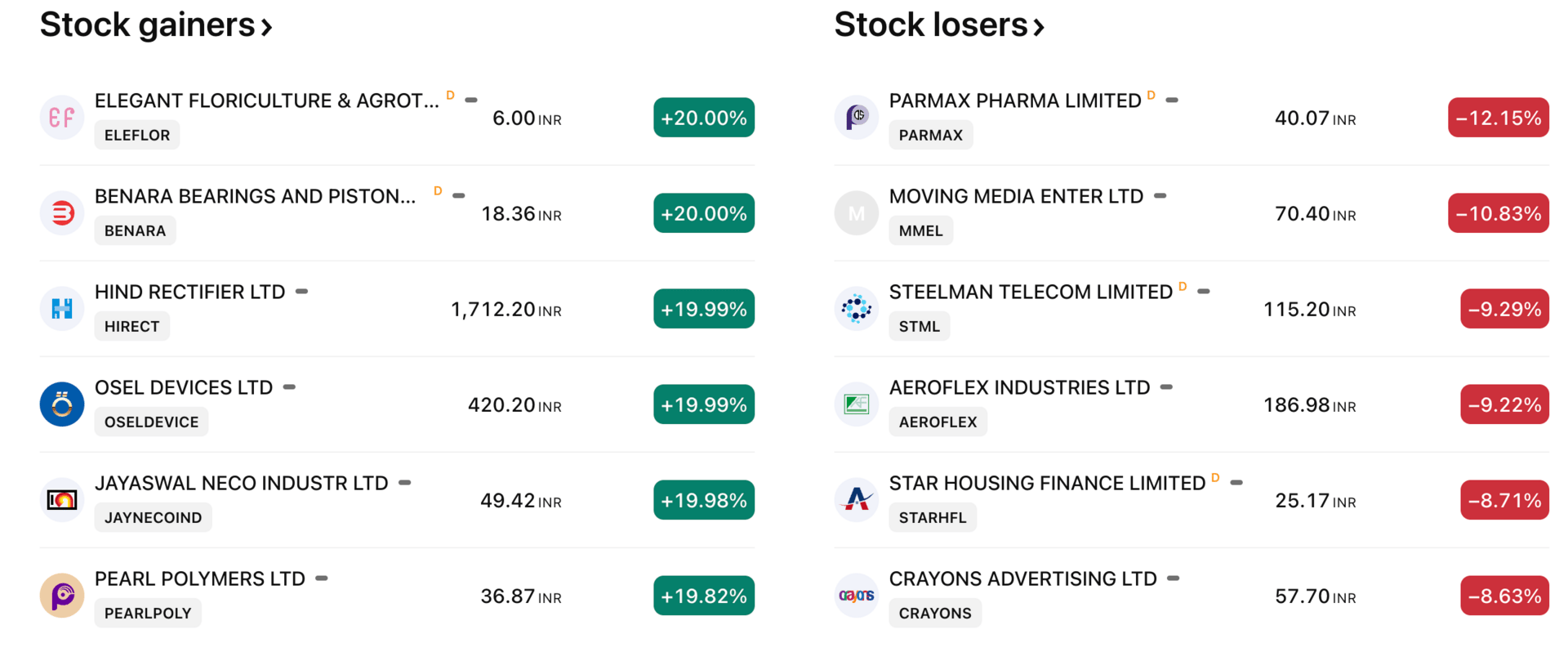1568x652 pixels.
Task: Click the Pearl Polymers purple P logo
Action: [62, 596]
